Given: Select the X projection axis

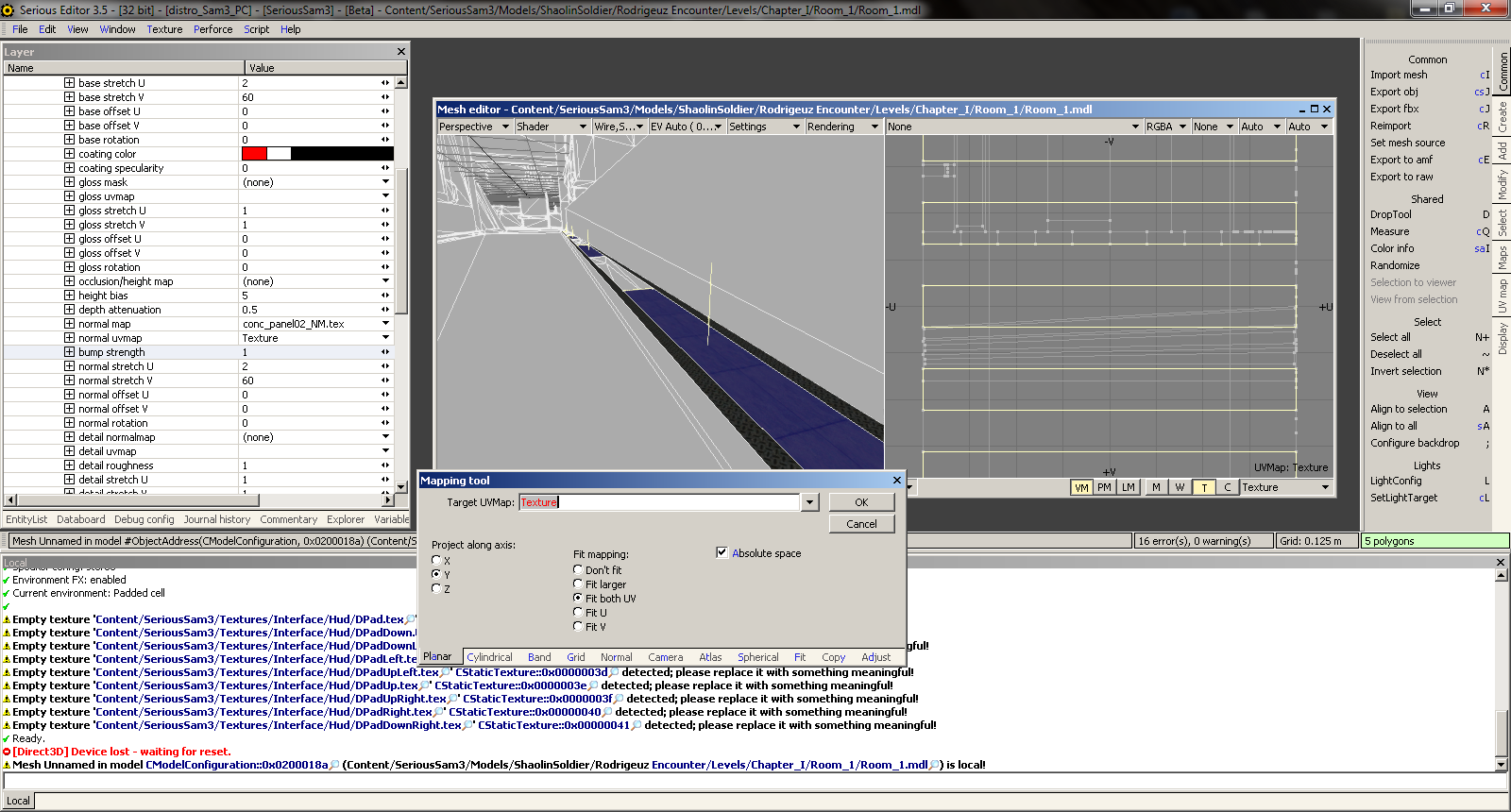Looking at the screenshot, I should [x=436, y=560].
